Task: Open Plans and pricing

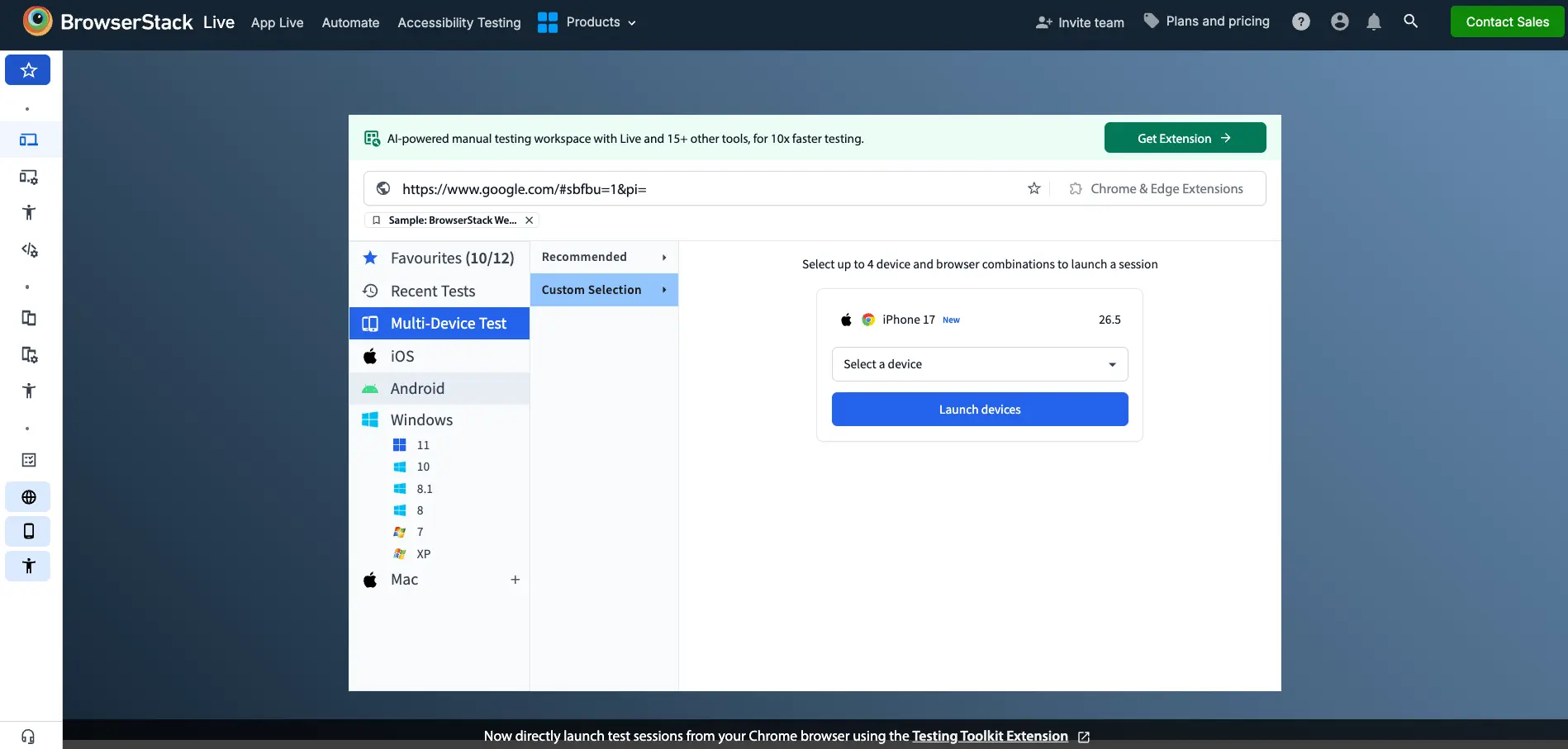Action: tap(1206, 21)
